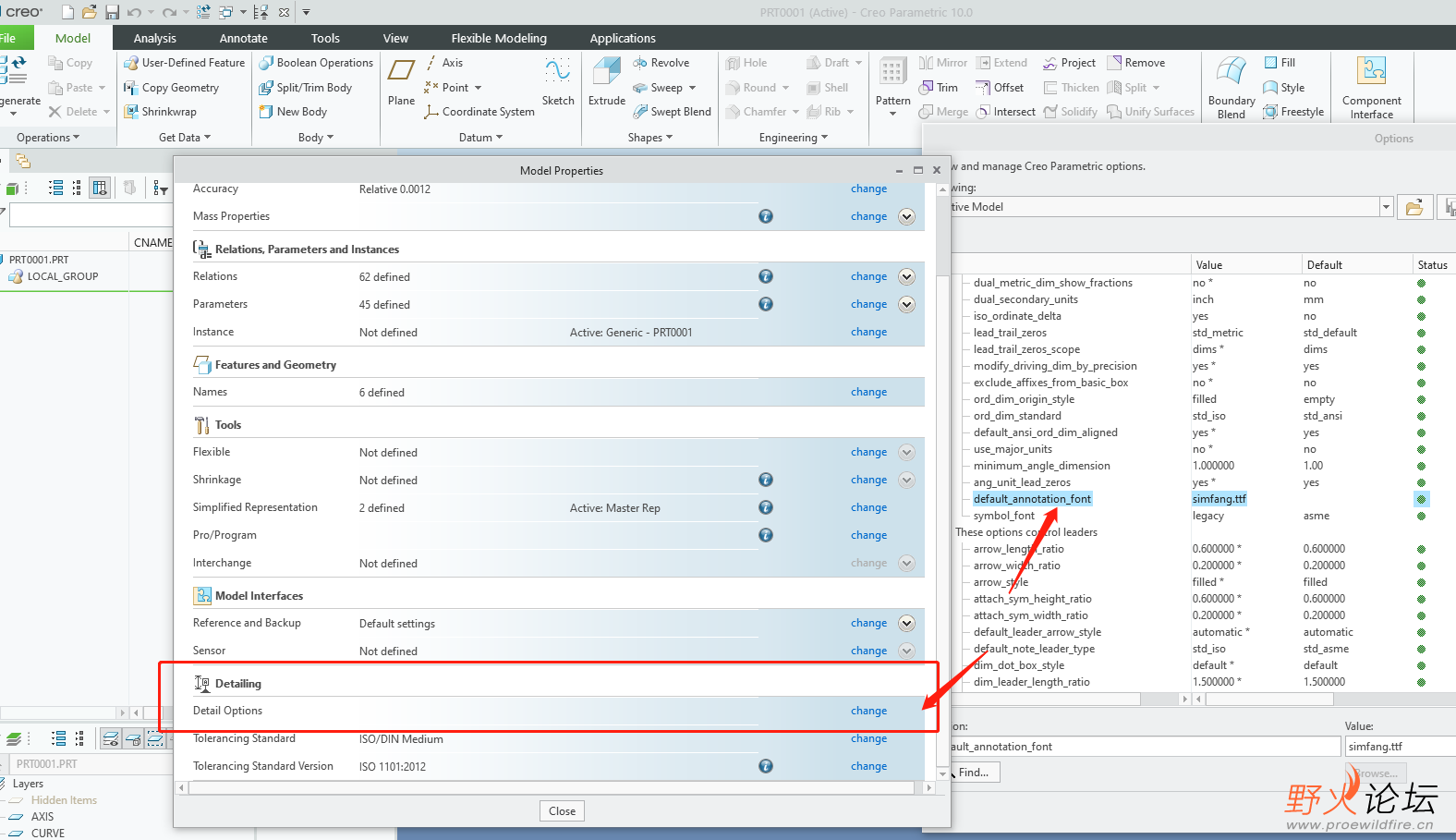
Task: Click the folder browse icon in Options dialog
Action: coord(1414,207)
